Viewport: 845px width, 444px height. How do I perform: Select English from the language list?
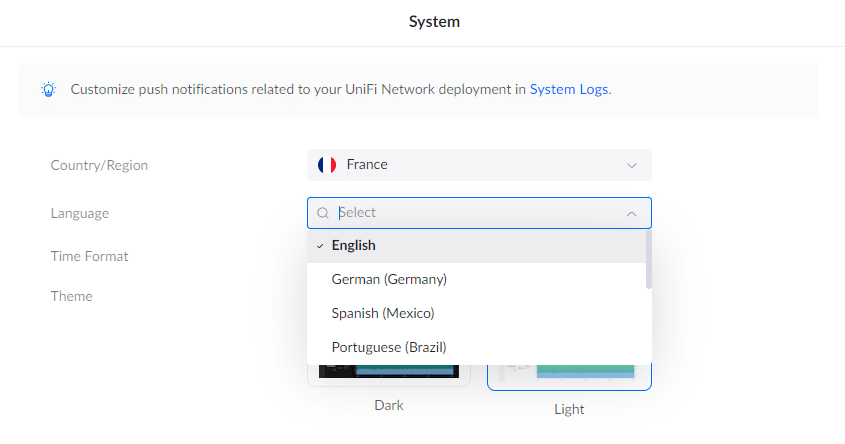tap(354, 246)
